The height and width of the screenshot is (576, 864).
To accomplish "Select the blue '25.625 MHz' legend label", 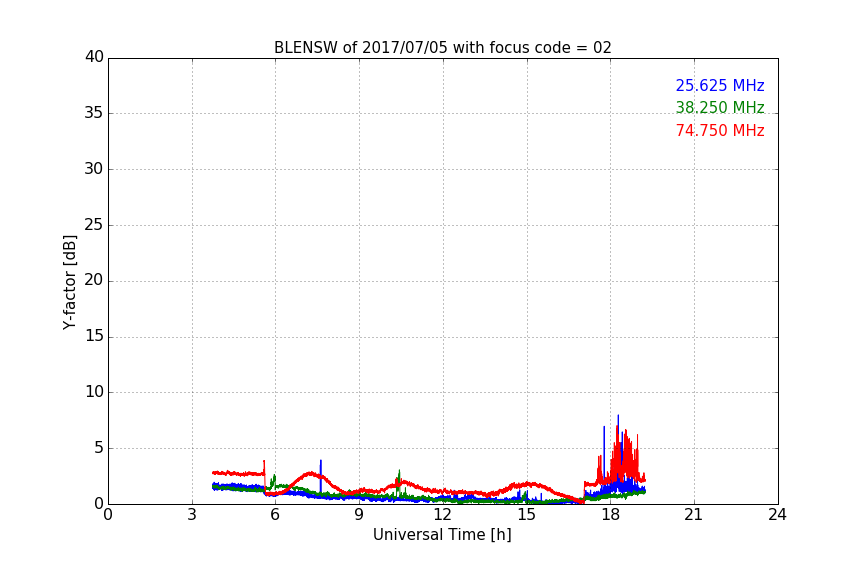I will (x=720, y=86).
